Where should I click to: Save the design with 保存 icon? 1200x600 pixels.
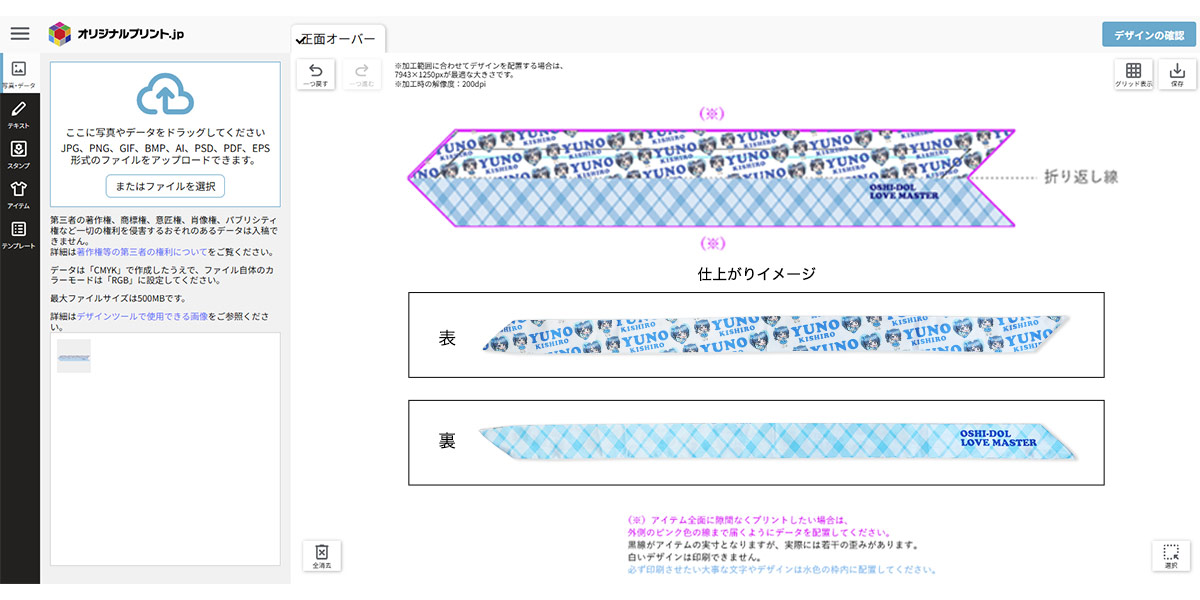(1177, 75)
